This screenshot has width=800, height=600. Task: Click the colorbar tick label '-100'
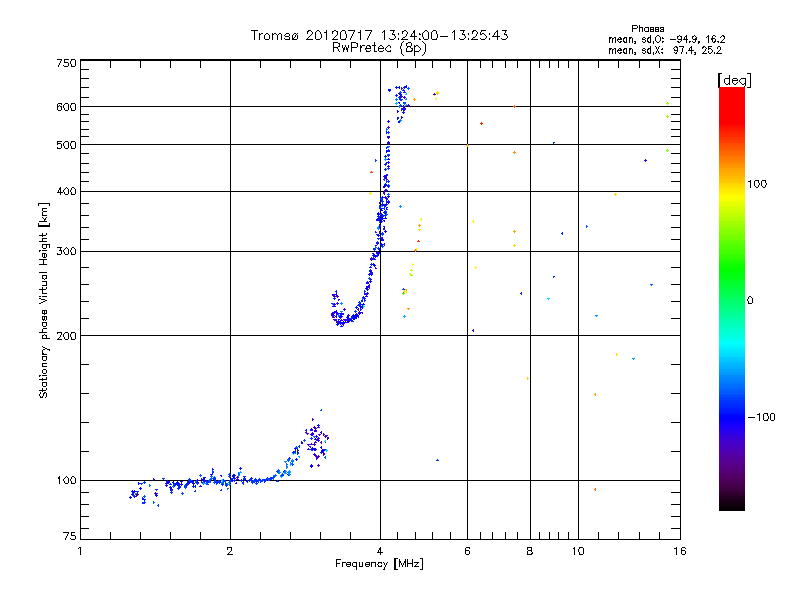(x=761, y=417)
